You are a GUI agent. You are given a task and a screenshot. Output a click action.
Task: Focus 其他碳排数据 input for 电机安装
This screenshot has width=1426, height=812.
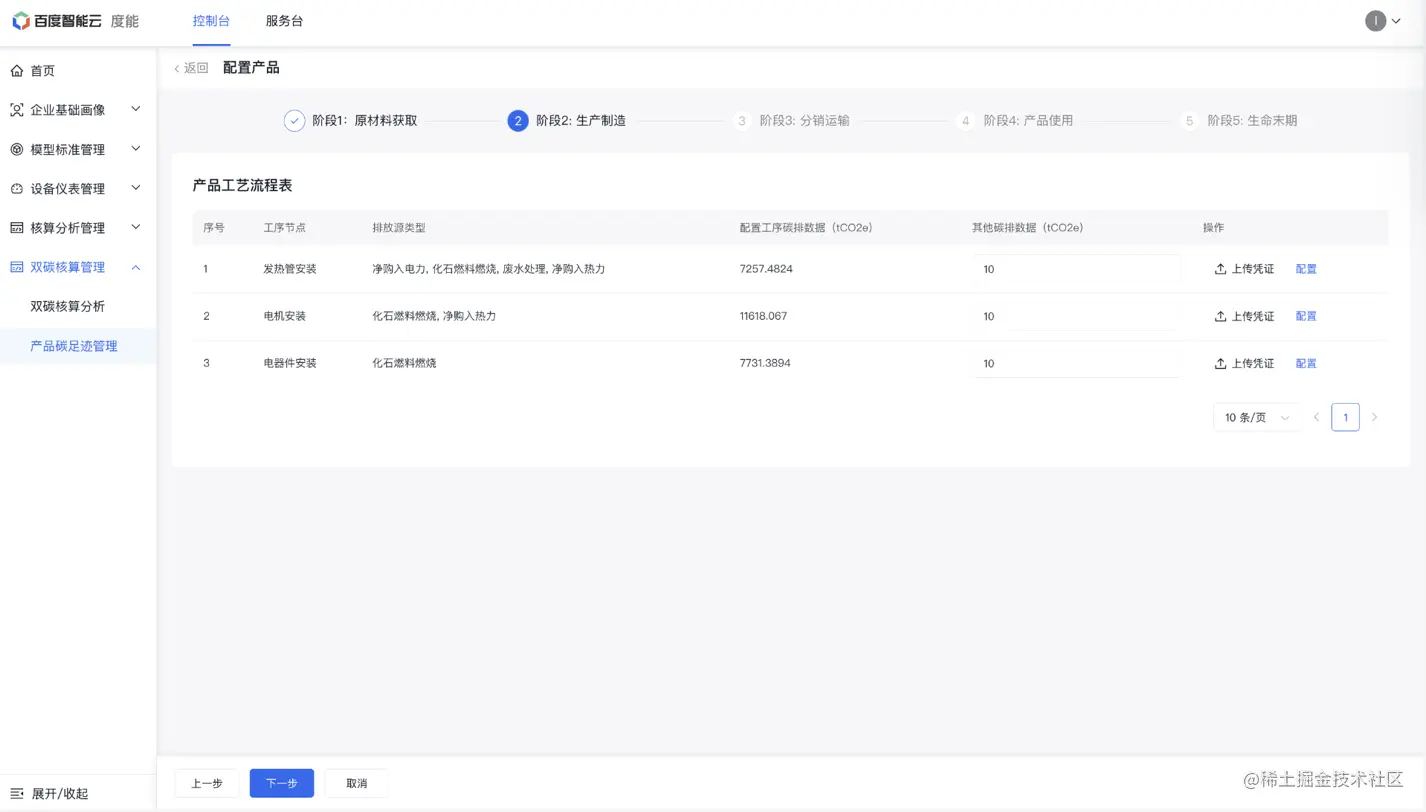click(x=1077, y=316)
